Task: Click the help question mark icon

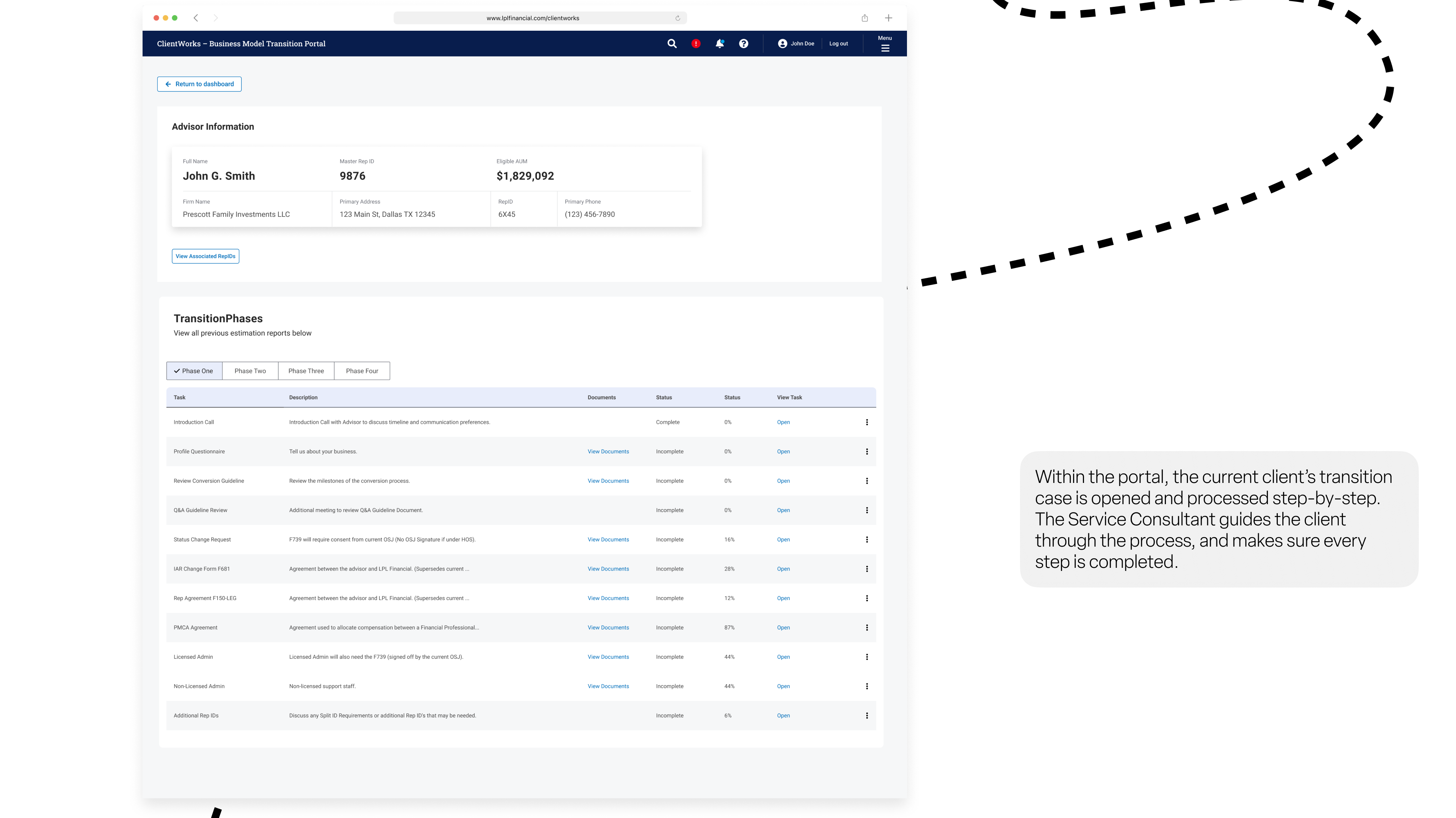Action: (x=743, y=44)
